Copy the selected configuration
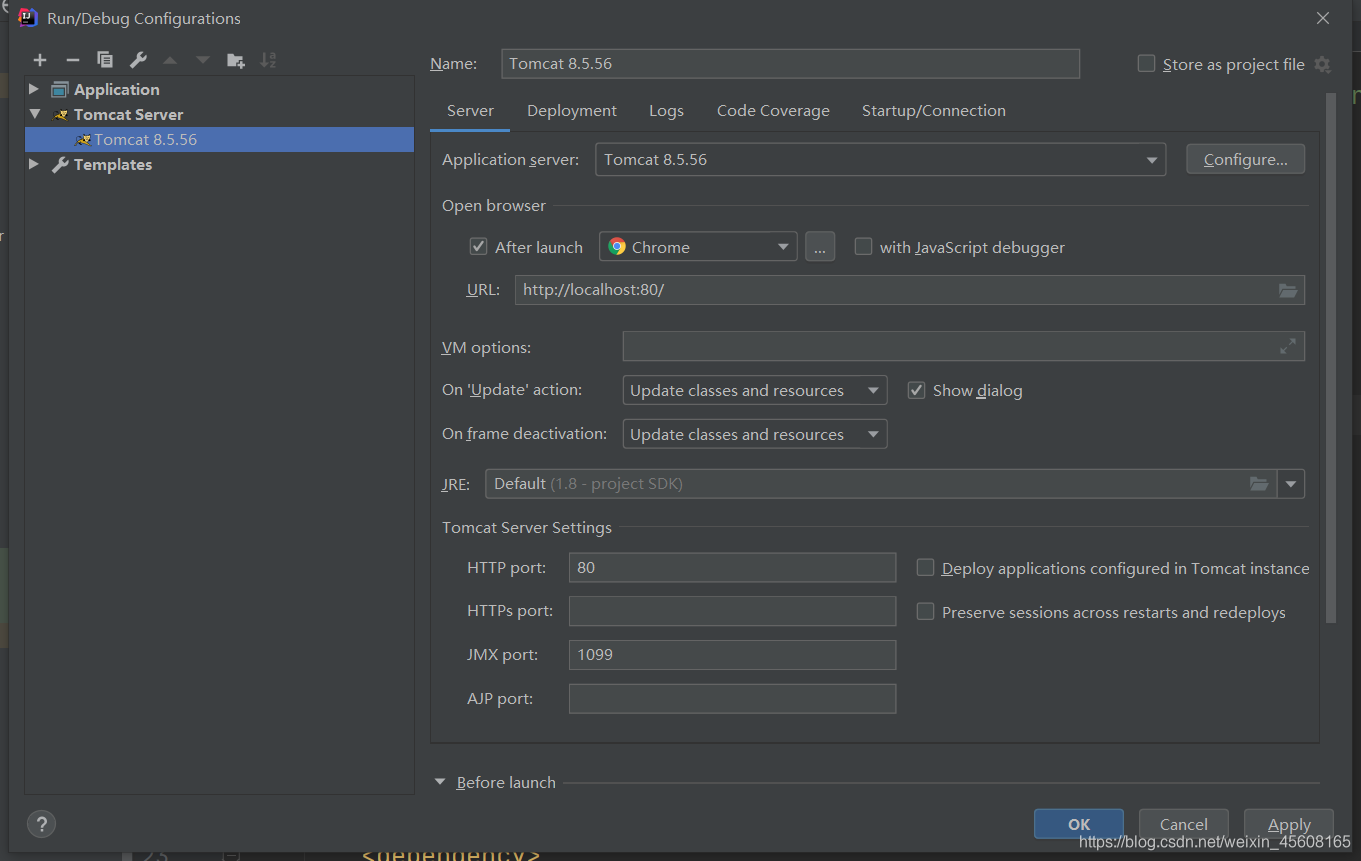 coord(105,60)
